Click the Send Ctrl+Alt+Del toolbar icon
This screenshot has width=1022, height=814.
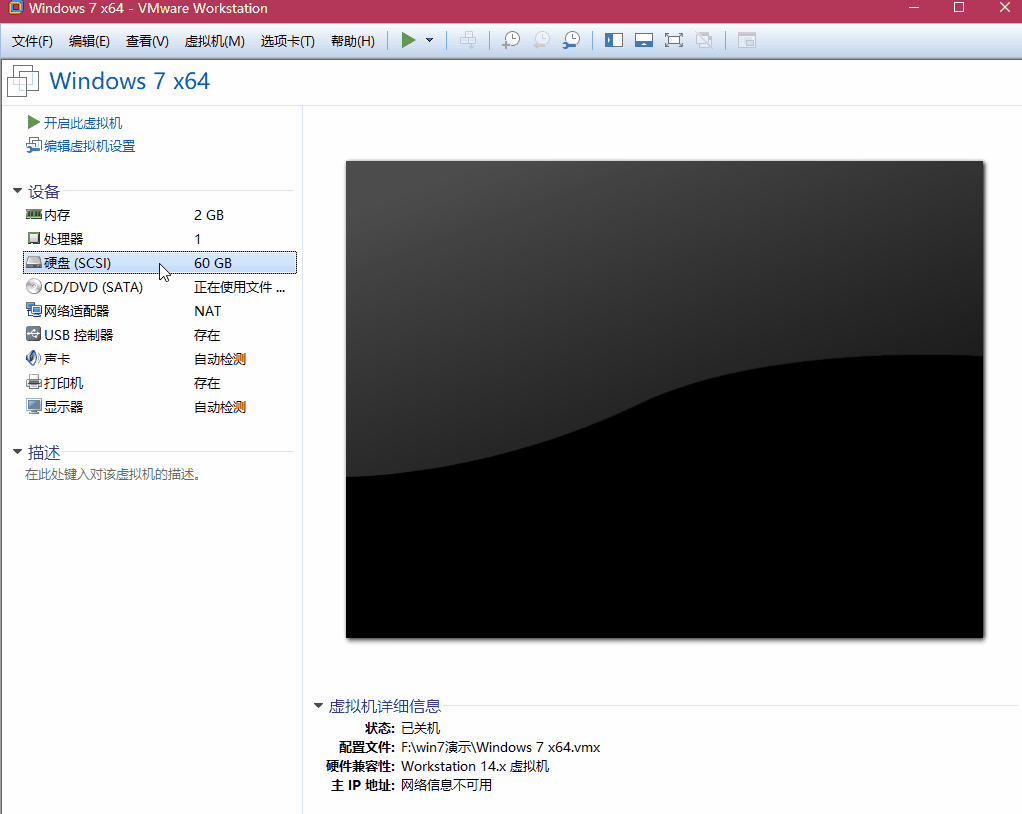tap(468, 40)
